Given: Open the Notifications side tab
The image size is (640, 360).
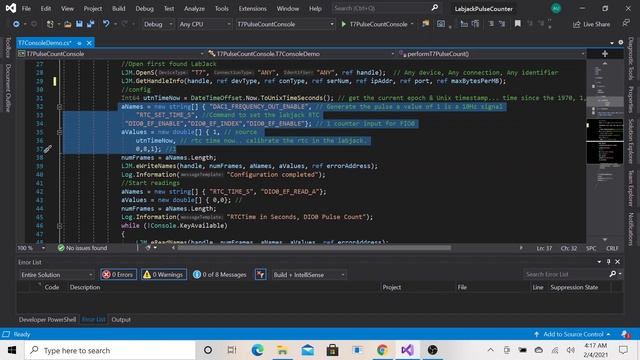Looking at the screenshot, I should click(631, 229).
